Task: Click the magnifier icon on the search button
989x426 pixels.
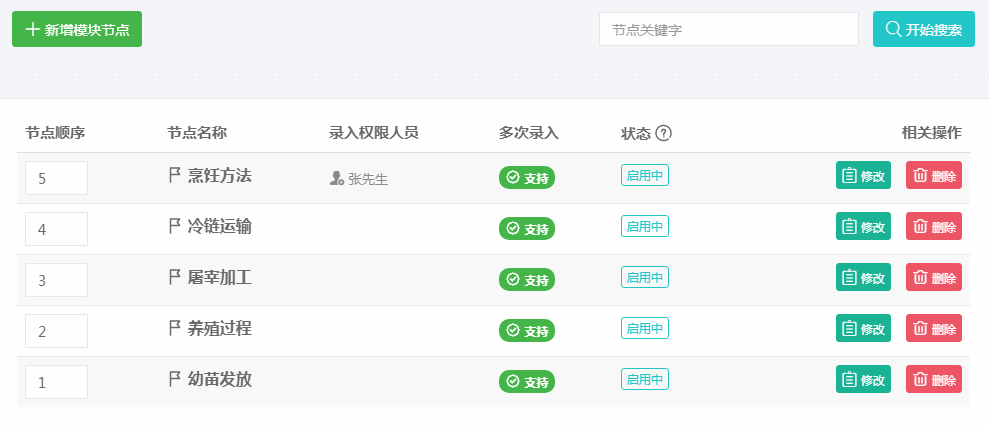Action: click(x=893, y=29)
